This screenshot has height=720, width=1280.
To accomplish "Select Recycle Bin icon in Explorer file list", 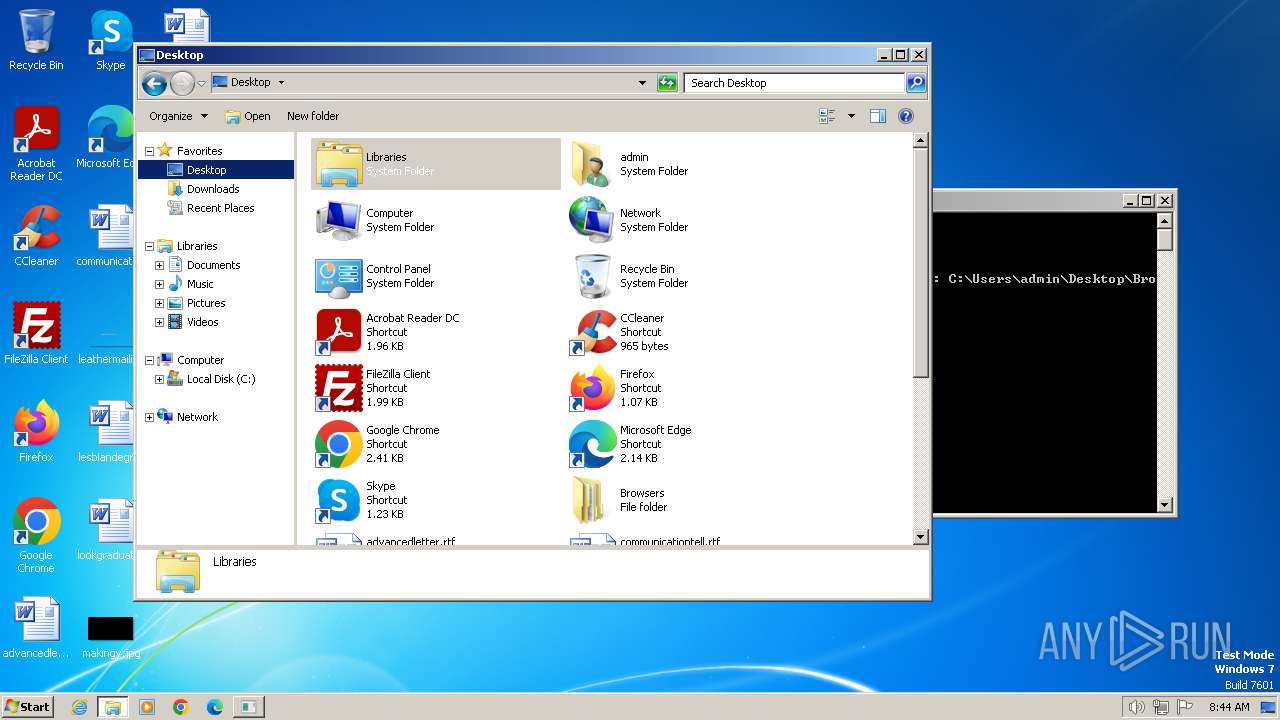I will [592, 276].
